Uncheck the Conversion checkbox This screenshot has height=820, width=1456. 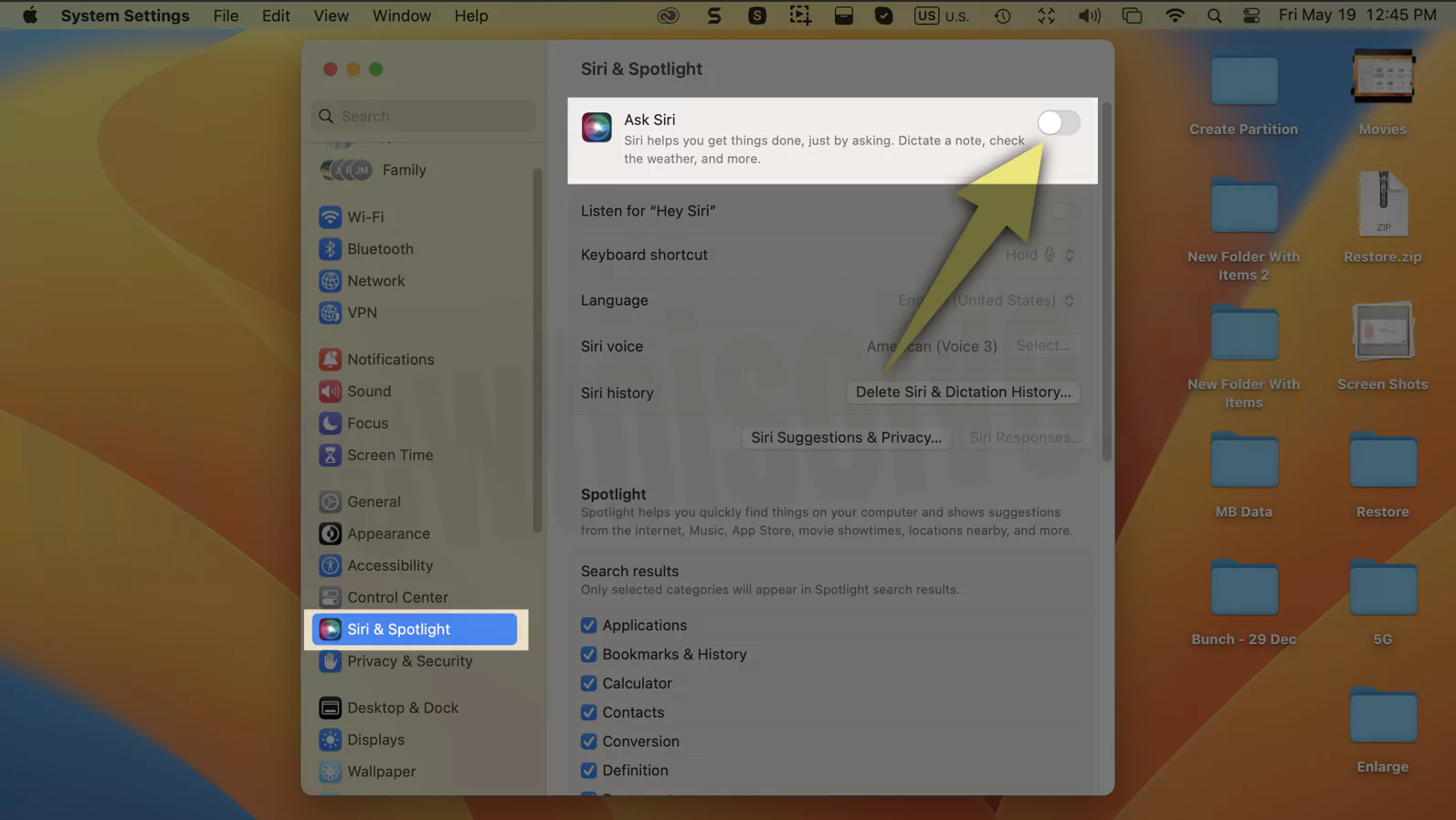(x=589, y=741)
